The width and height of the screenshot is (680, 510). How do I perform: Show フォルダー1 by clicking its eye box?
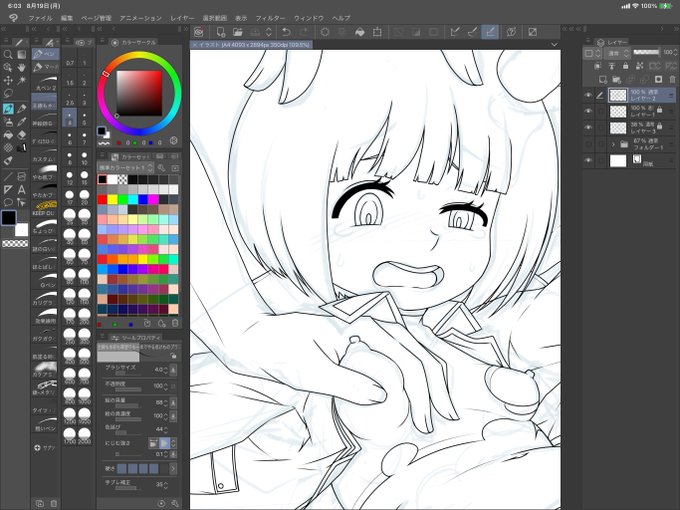coord(588,144)
